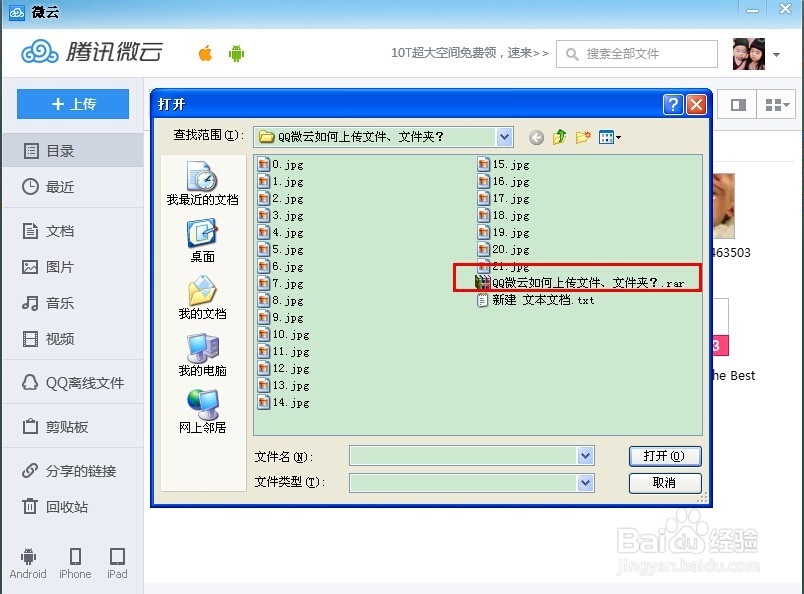Open QQ离线文件 in sidebar
Image resolution: width=804 pixels, height=594 pixels.
coord(73,383)
